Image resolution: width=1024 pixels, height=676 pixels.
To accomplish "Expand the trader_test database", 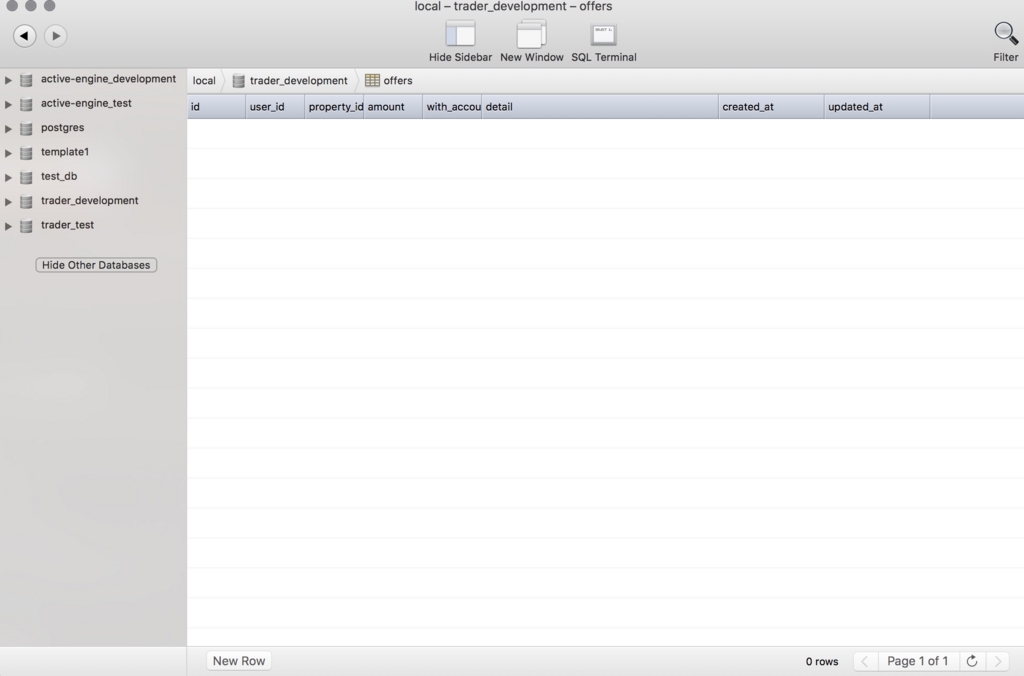I will pos(9,225).
